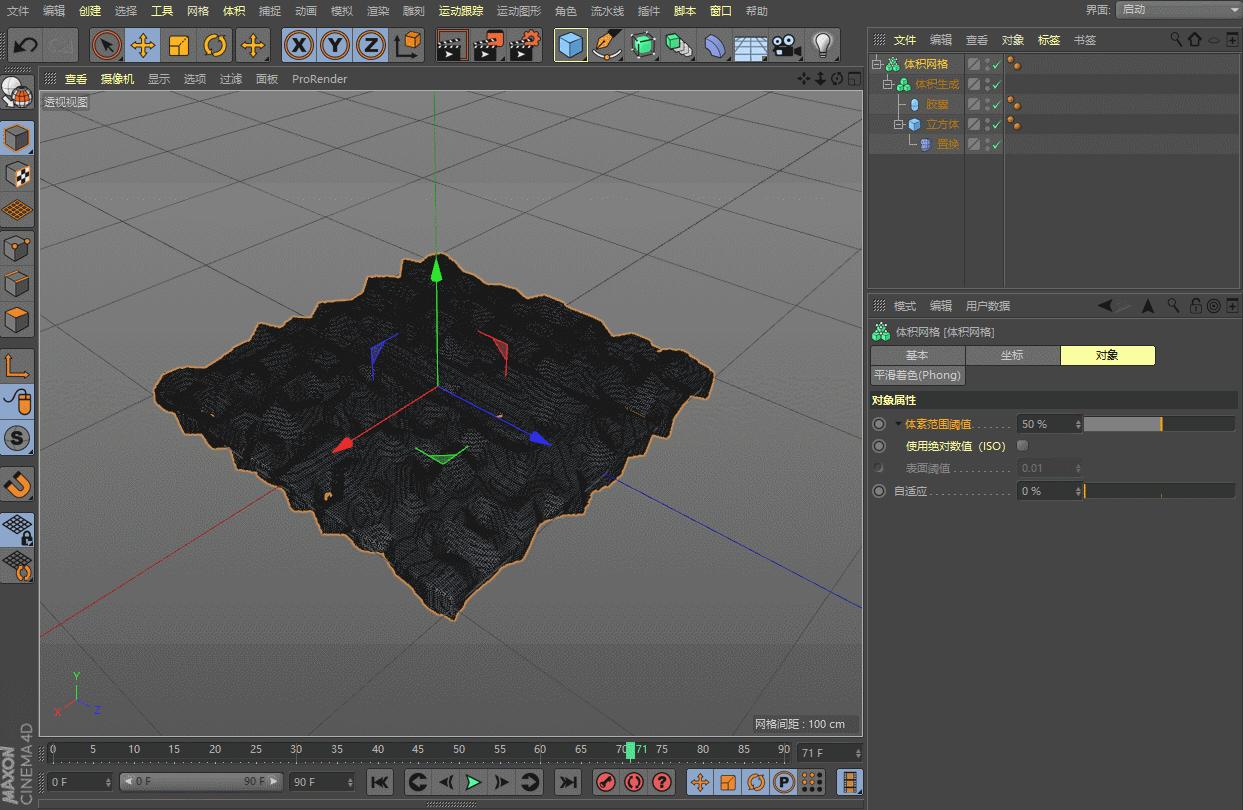Viewport: 1243px width, 810px height.
Task: Open the 界面 layout dropdown showing 启动
Action: pyautogui.click(x=1178, y=11)
